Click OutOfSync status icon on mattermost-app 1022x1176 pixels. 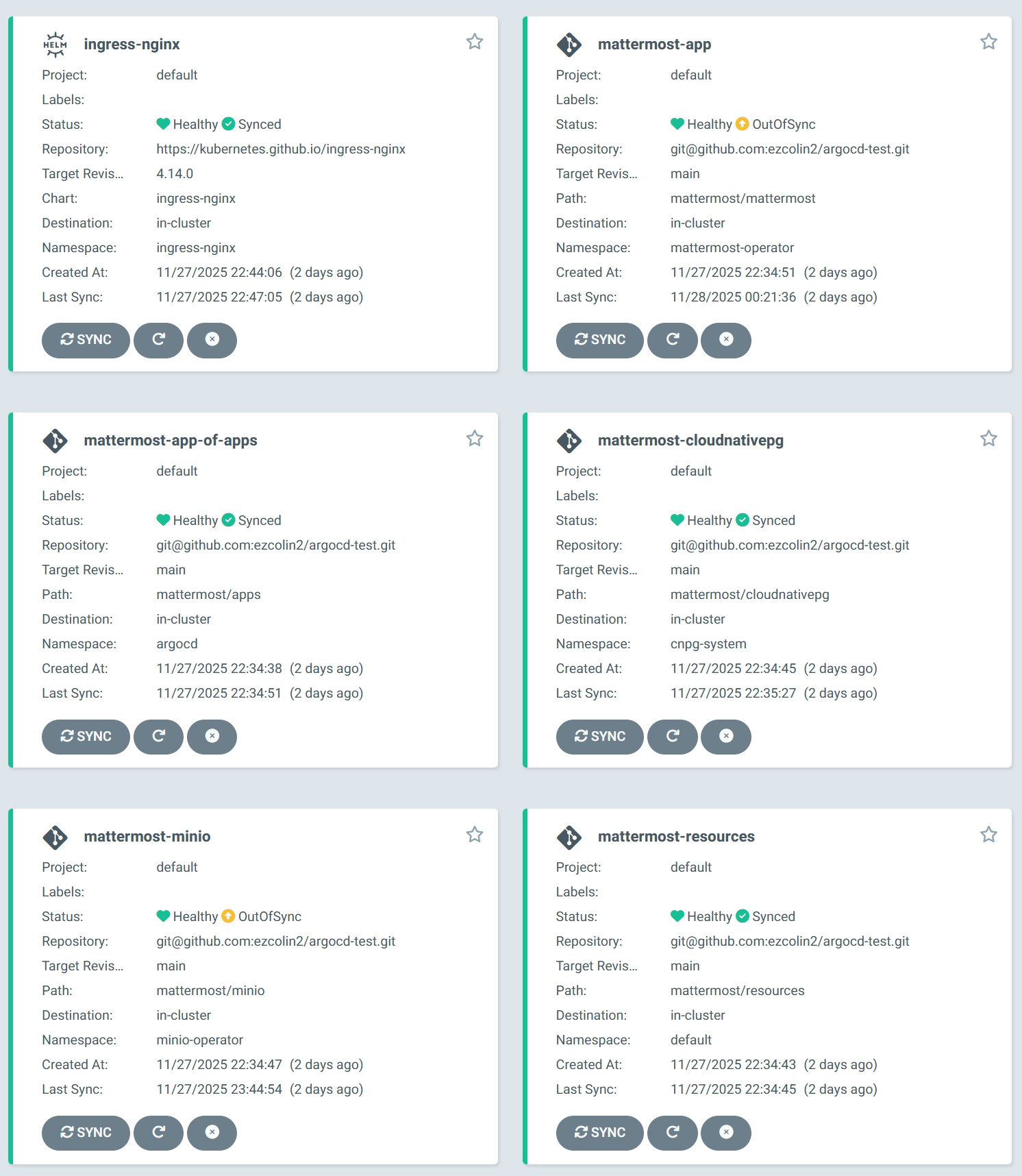[743, 124]
